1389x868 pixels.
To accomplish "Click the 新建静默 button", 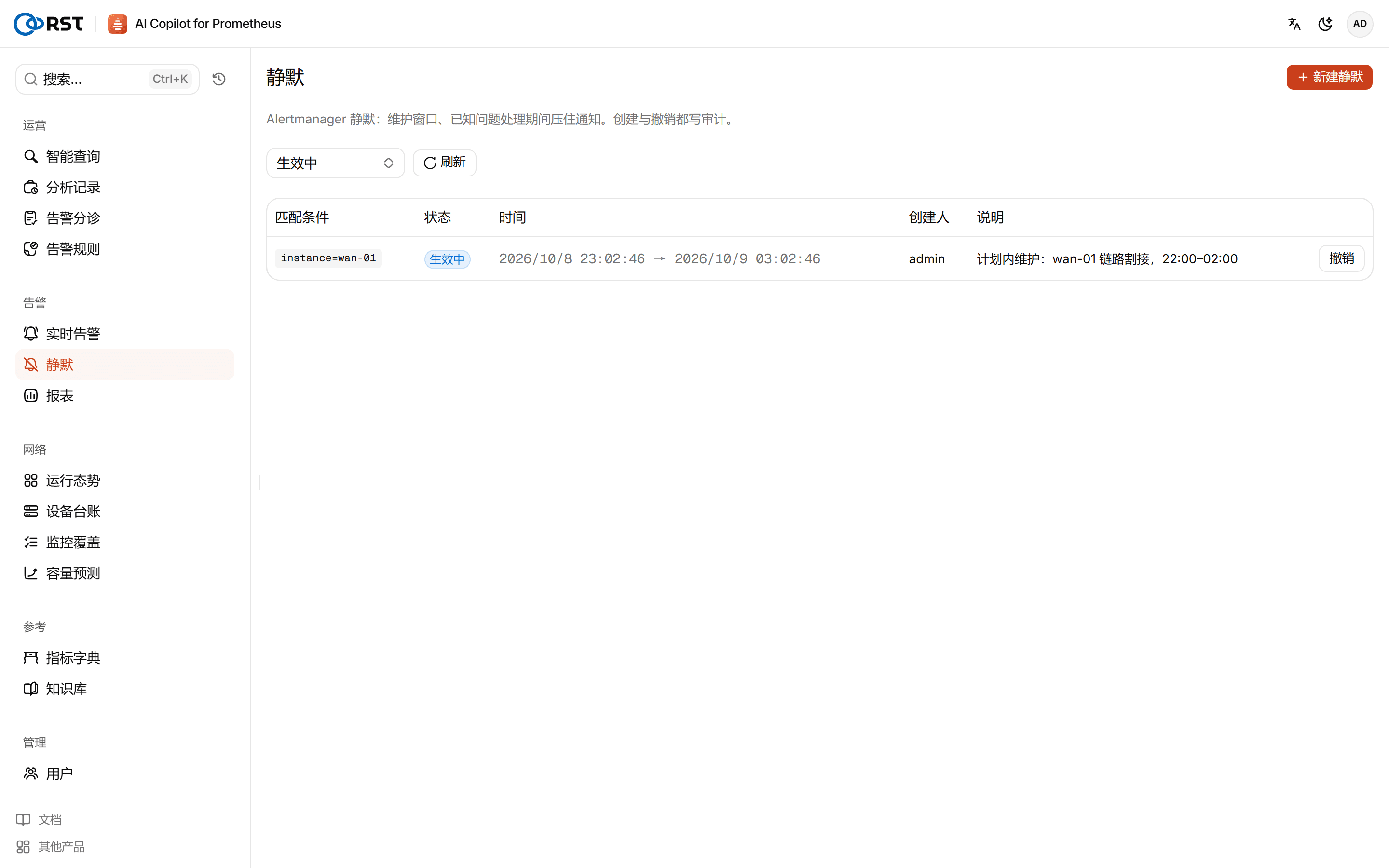I will click(1329, 77).
